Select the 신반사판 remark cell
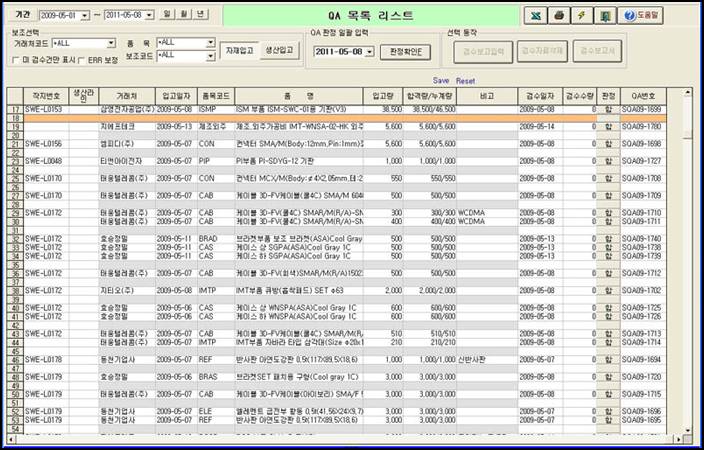The height and width of the screenshot is (450, 704). pos(487,360)
